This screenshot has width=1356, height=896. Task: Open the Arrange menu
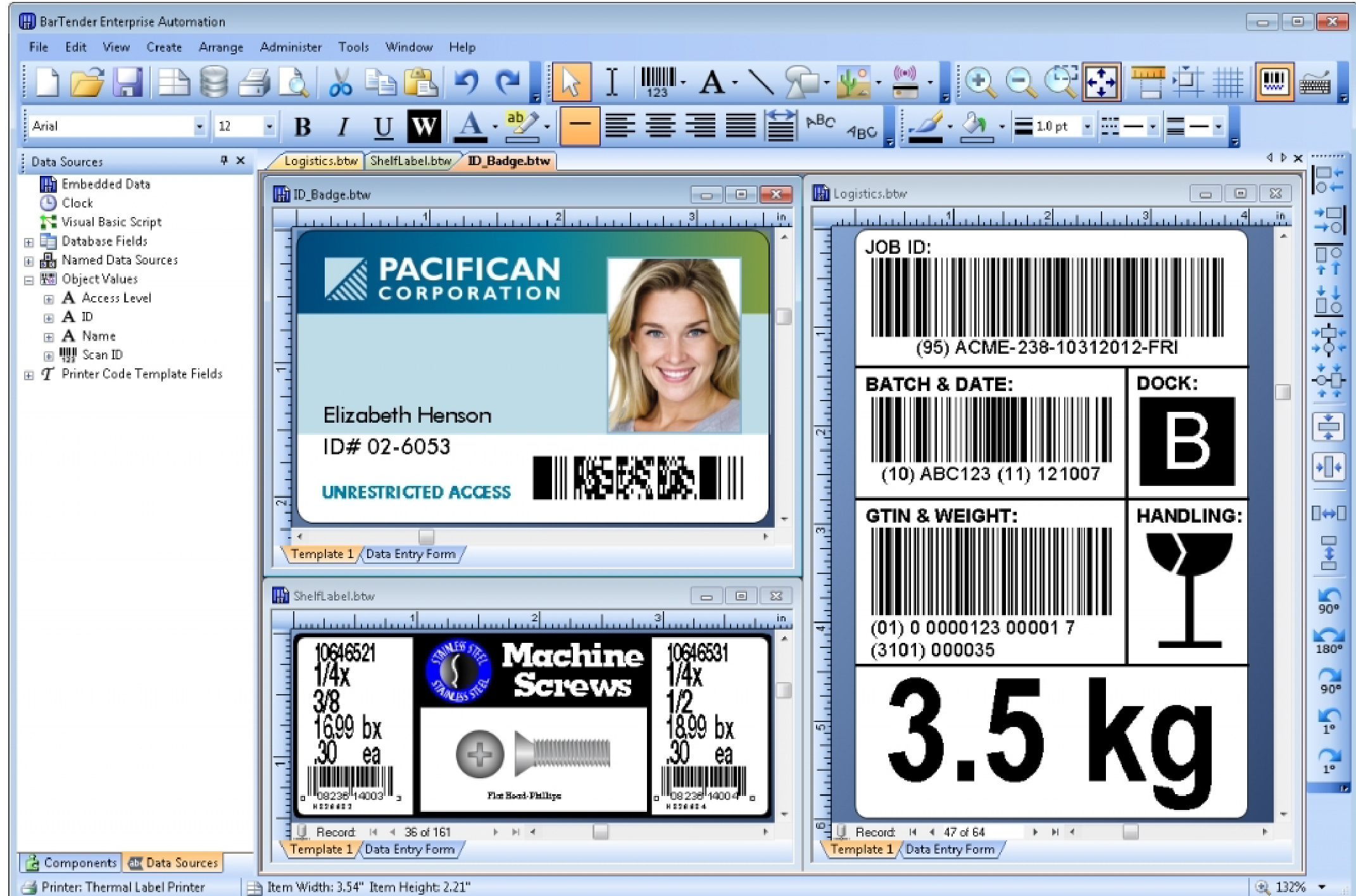(221, 47)
